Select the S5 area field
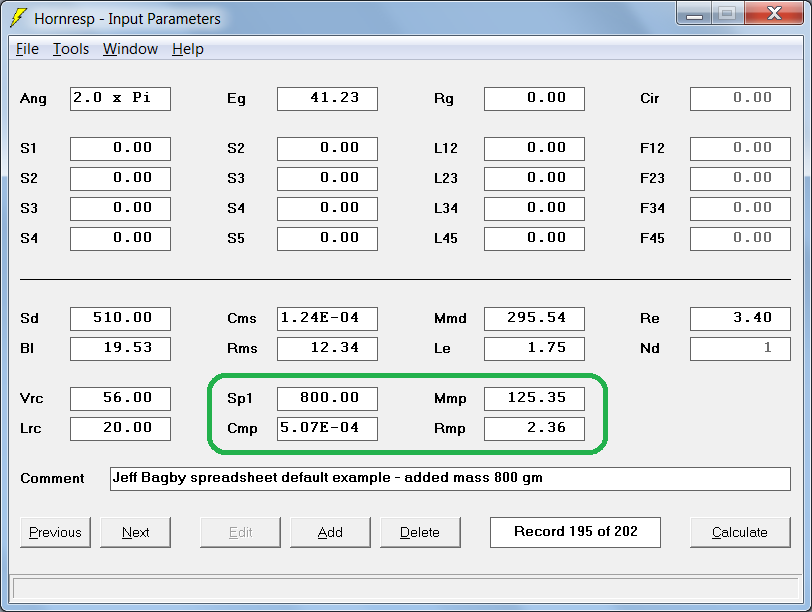Screen dimensions: 812x612 (327, 239)
